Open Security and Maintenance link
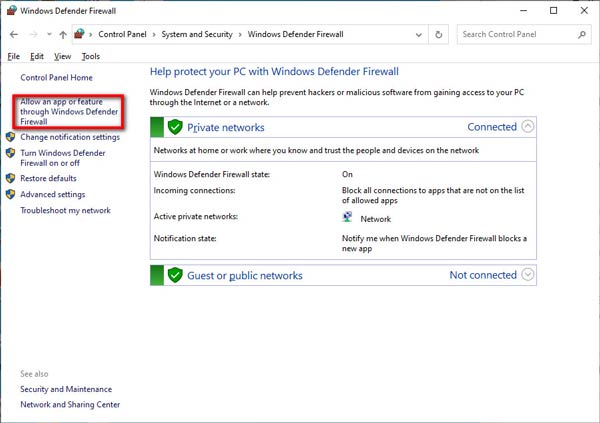 click(66, 389)
